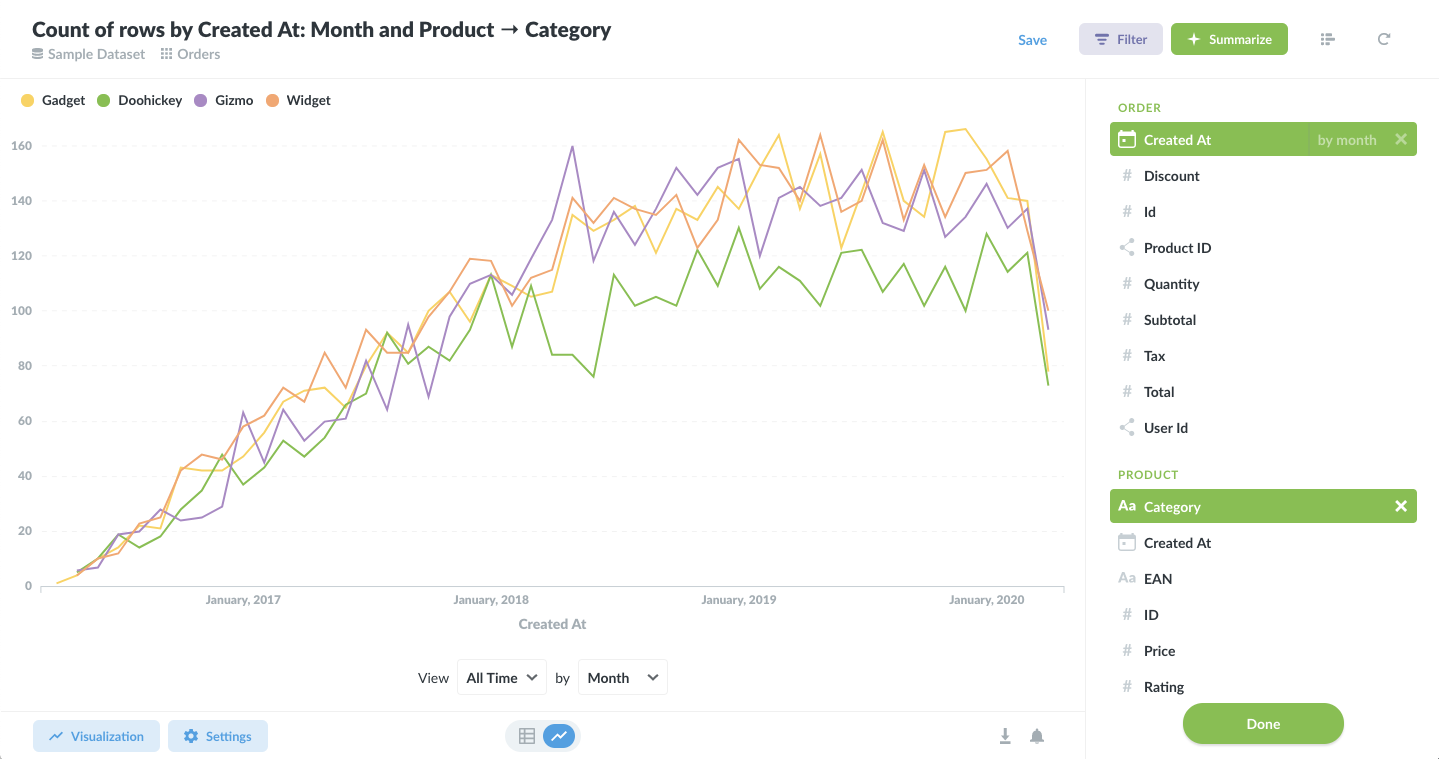The width and height of the screenshot is (1439, 759).
Task: Click the User Id connection icon
Action: coord(1127,428)
